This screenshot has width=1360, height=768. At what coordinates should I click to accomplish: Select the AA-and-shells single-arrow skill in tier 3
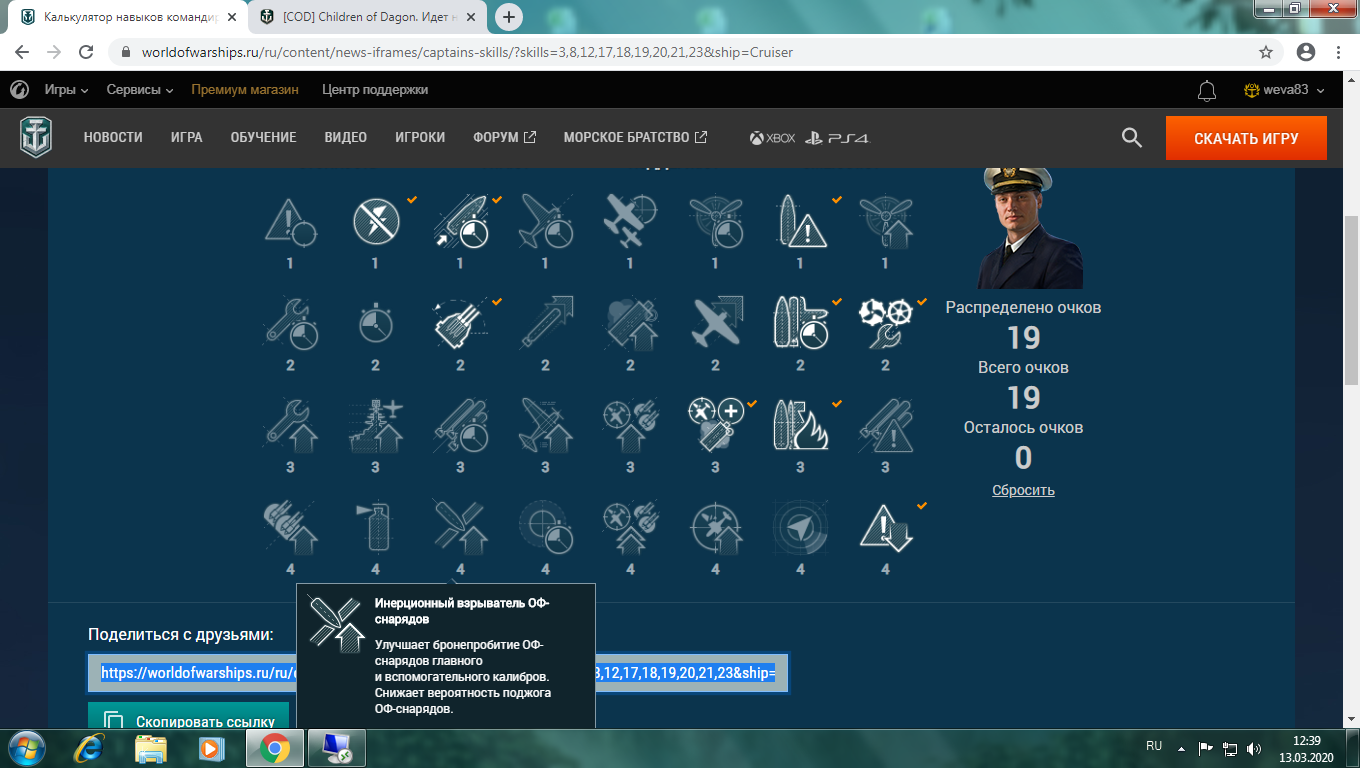630,425
